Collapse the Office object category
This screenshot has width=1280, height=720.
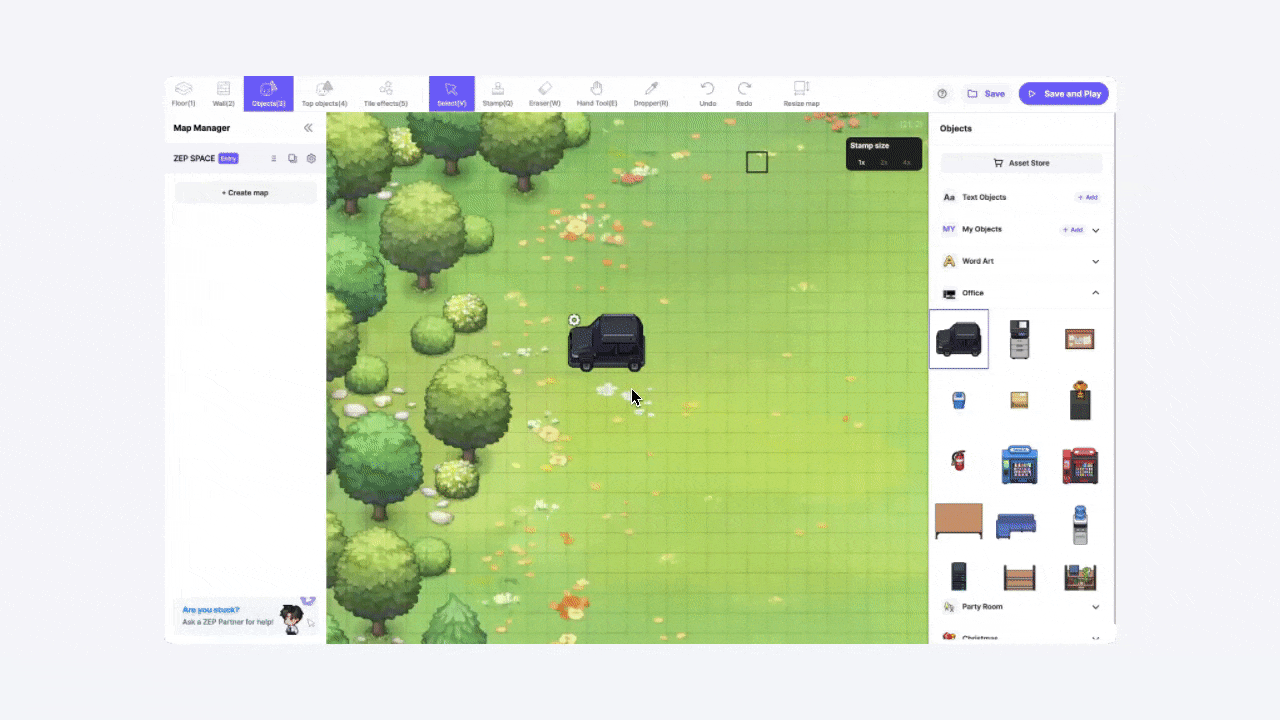1095,293
